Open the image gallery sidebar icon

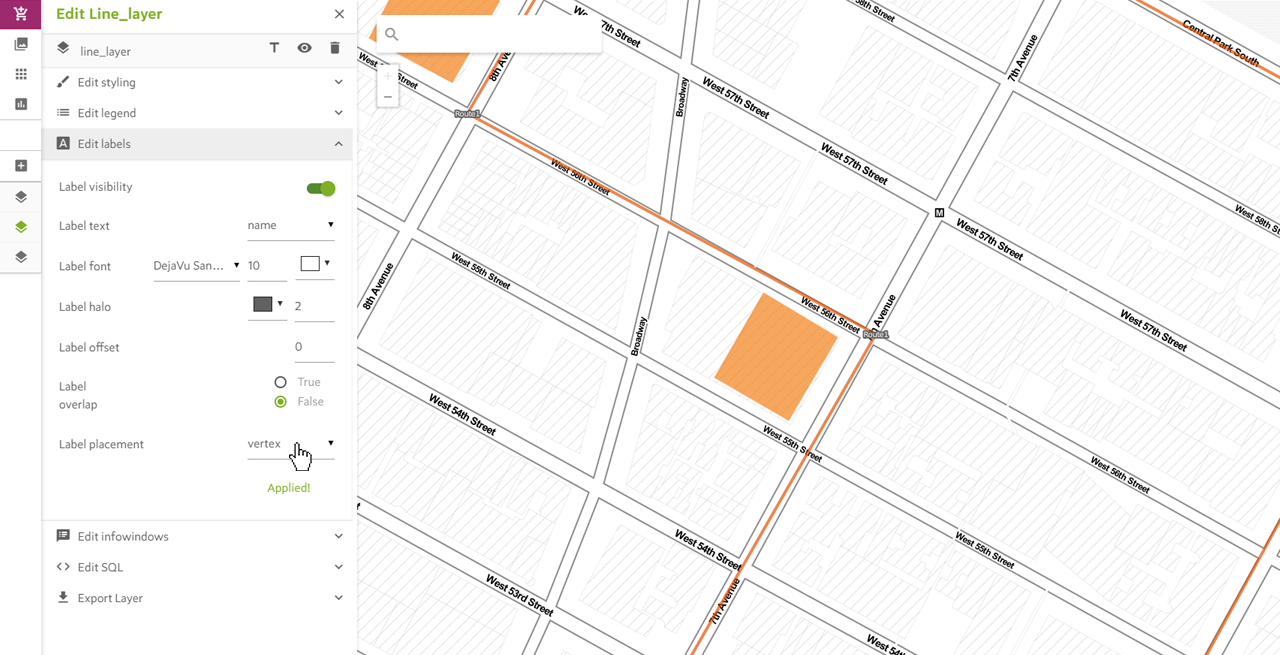(x=21, y=44)
